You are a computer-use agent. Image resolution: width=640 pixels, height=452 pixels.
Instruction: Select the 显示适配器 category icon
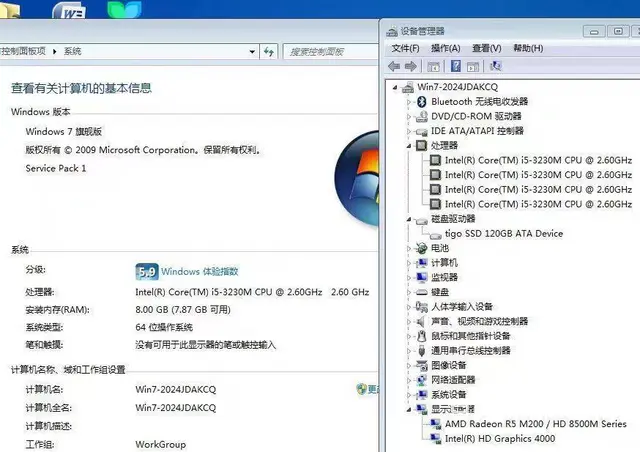click(x=422, y=409)
